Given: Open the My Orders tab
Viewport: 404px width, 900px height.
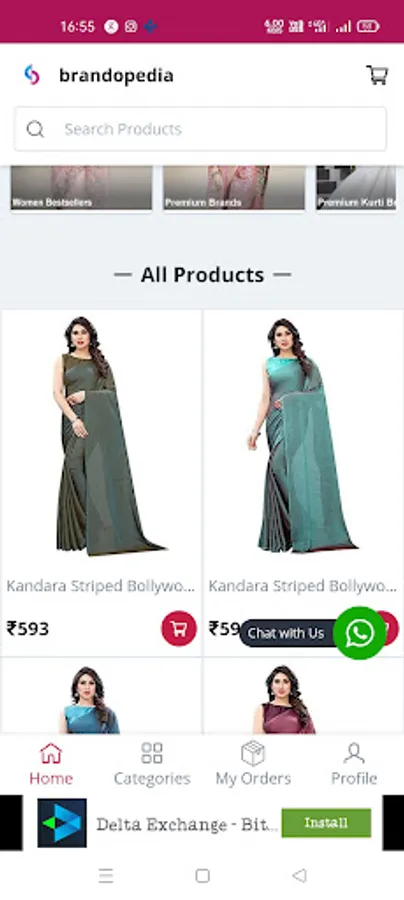Looking at the screenshot, I should (x=253, y=764).
